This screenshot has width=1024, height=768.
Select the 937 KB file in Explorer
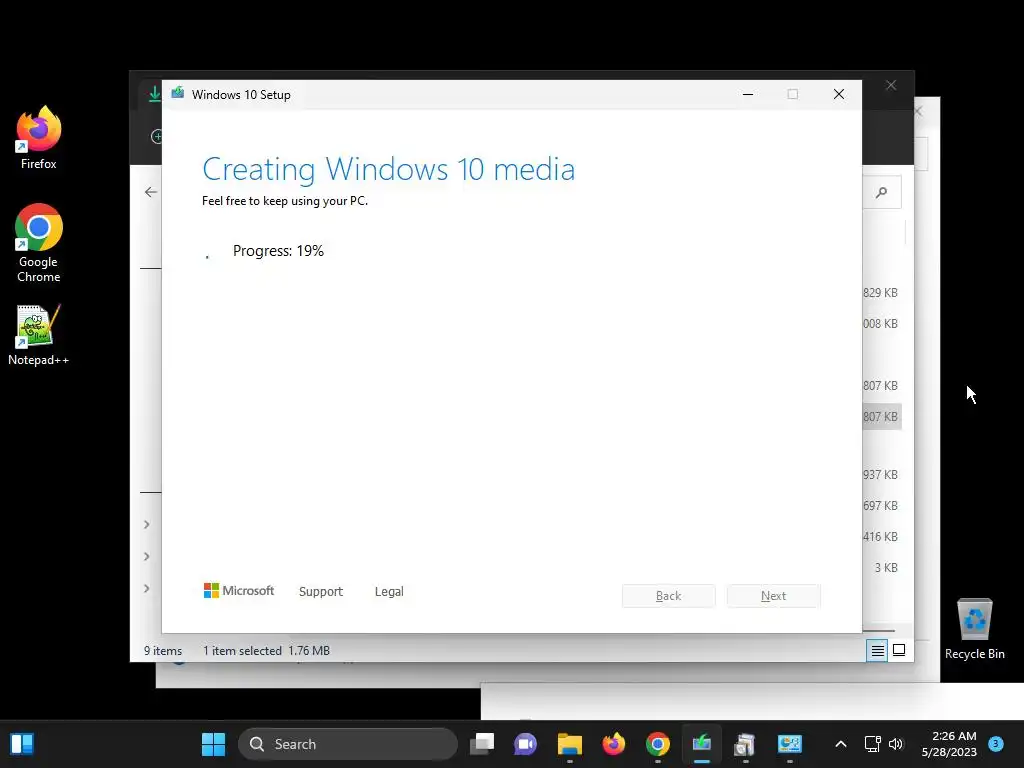tap(880, 475)
